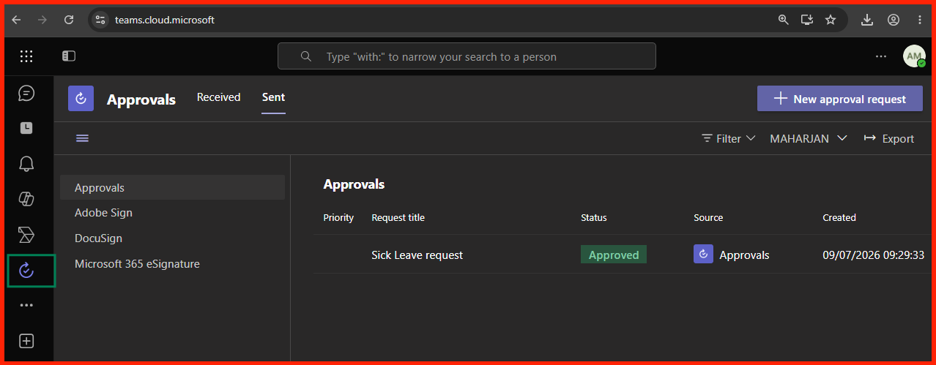Screen dimensions: 936x365
Task: Bookmark this page with the star
Action: 830,20
